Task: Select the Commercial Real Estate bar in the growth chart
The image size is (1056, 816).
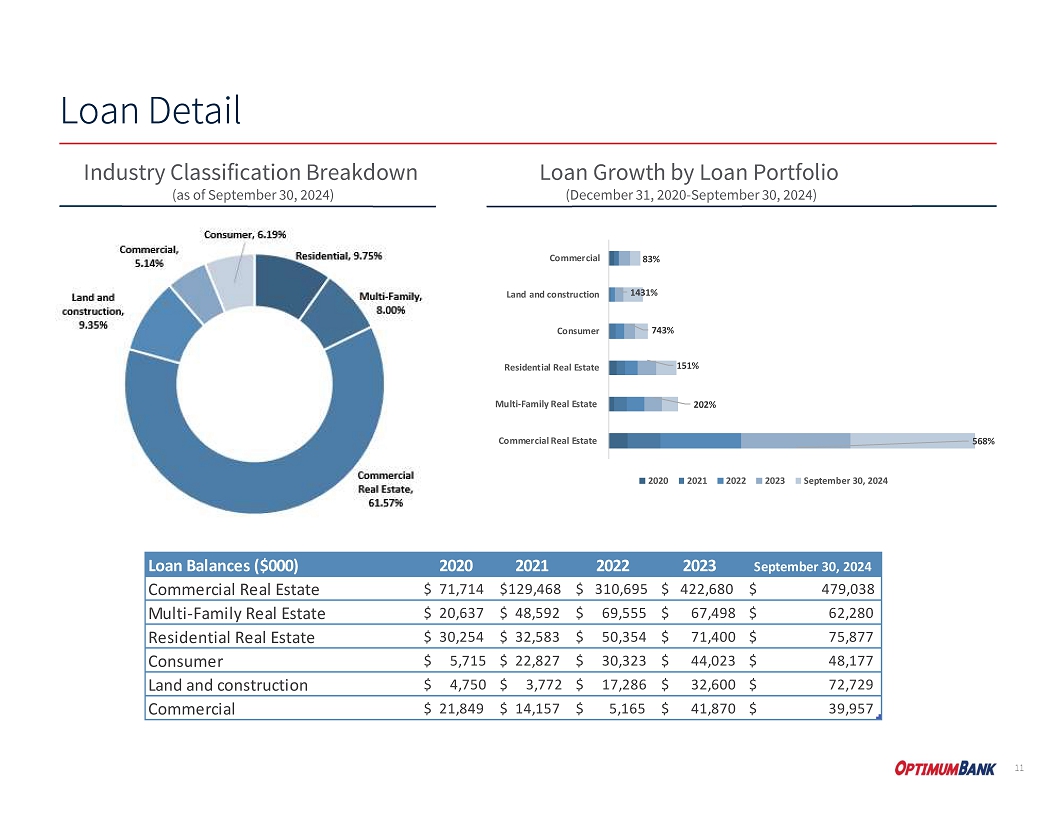Action: point(790,441)
